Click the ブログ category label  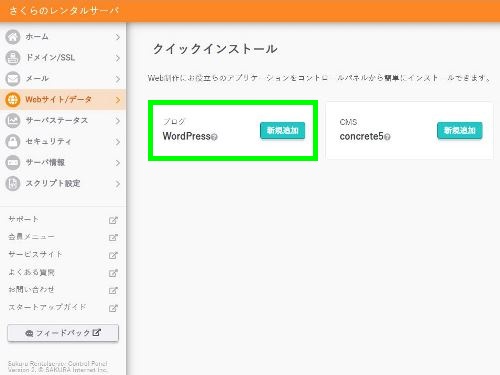(174, 121)
